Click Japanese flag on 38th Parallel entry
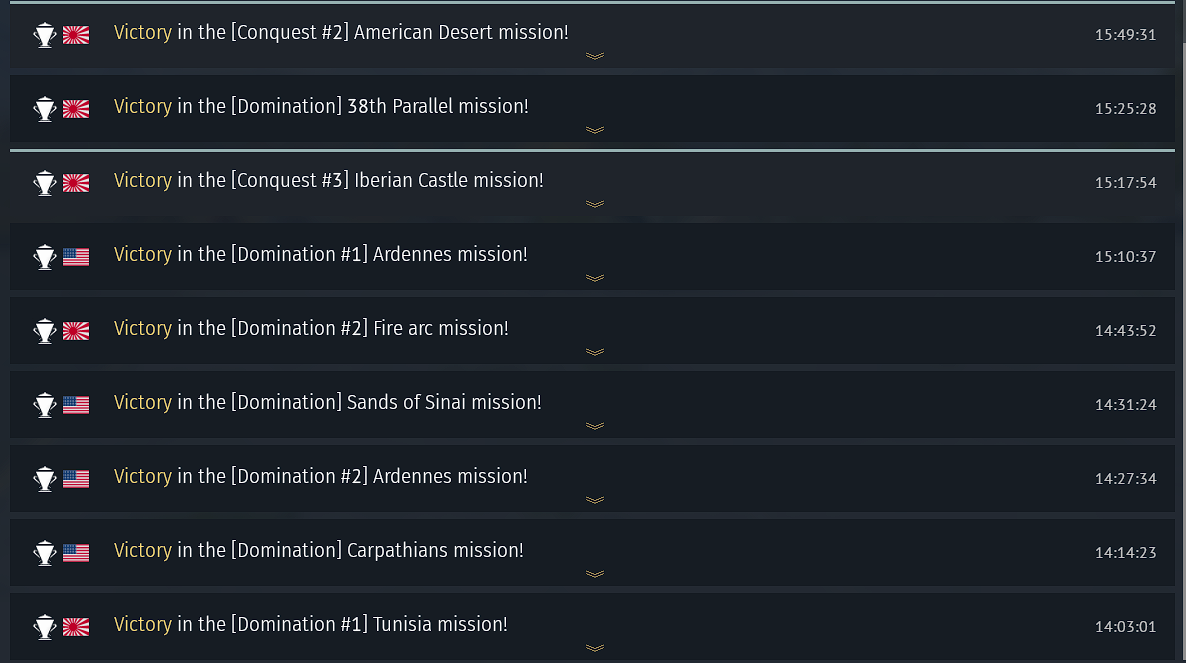 coord(76,109)
